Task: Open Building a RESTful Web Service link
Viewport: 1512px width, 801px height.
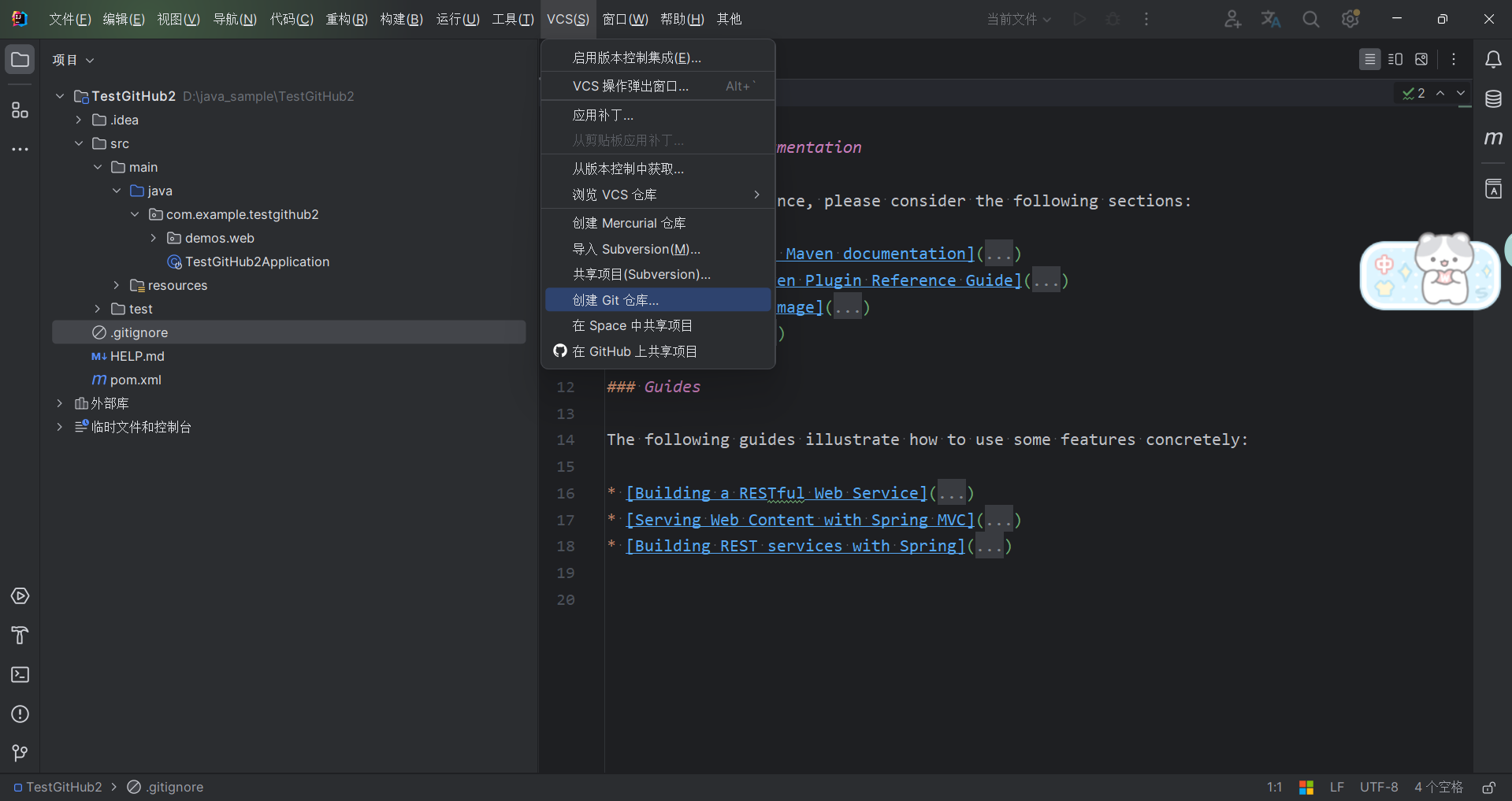Action: 777,493
